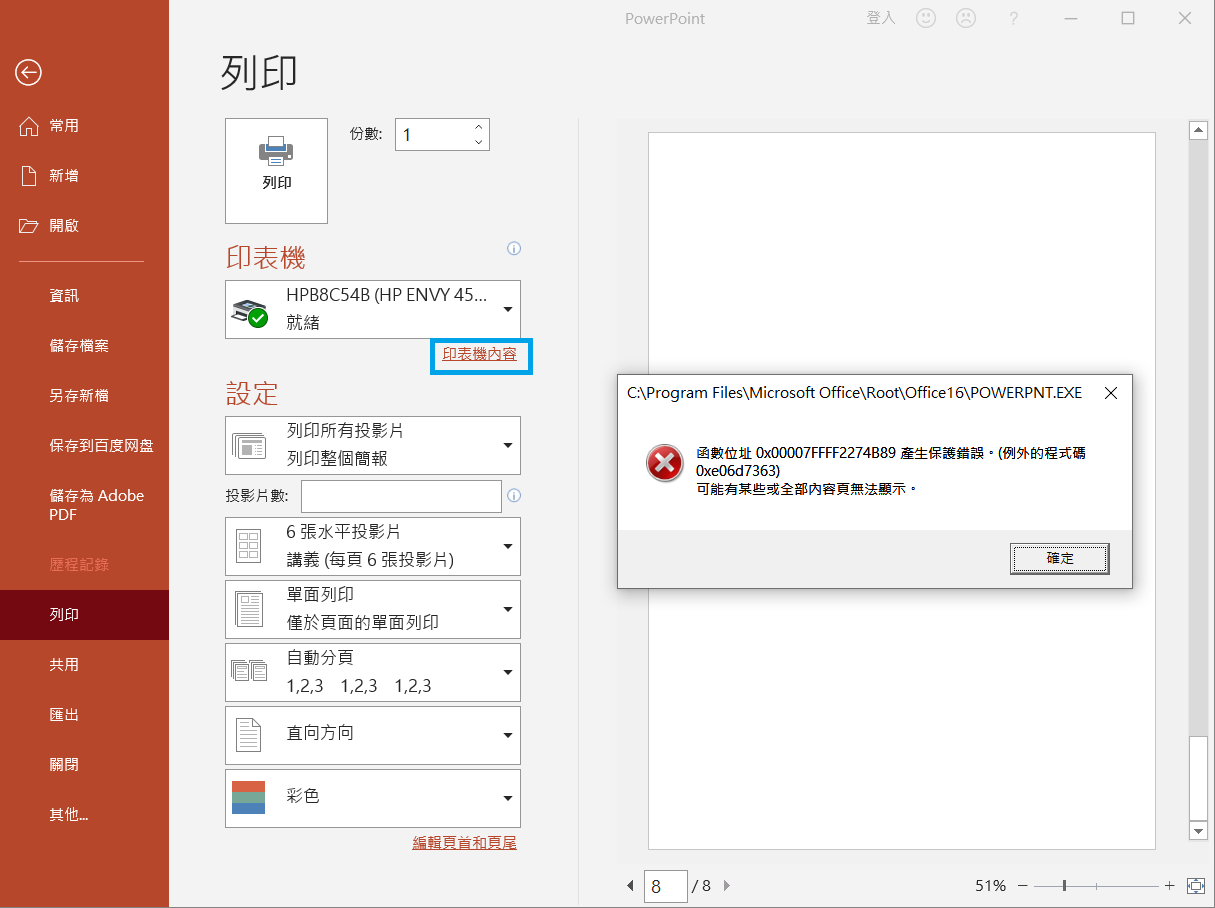
Task: Click the preview scrollbar down arrow
Action: (x=1198, y=830)
